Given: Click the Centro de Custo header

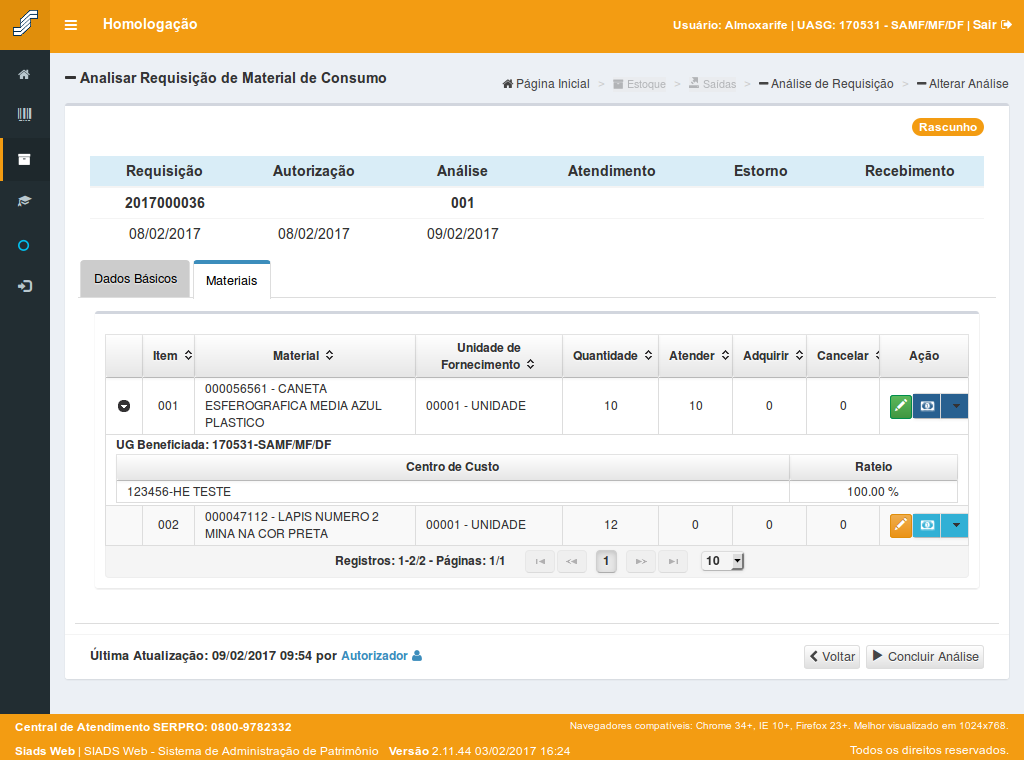Looking at the screenshot, I should [x=453, y=467].
